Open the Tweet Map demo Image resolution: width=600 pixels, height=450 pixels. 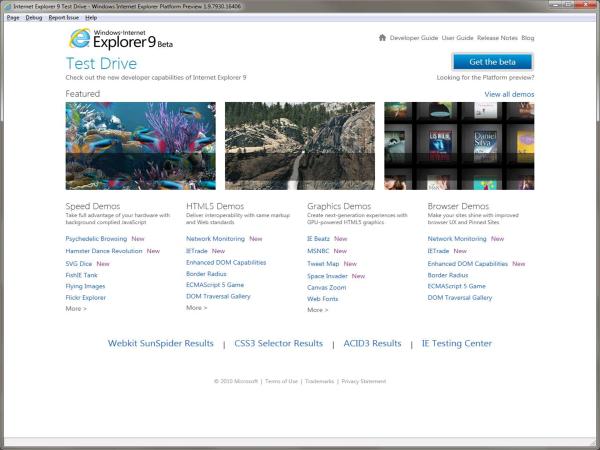tap(323, 264)
